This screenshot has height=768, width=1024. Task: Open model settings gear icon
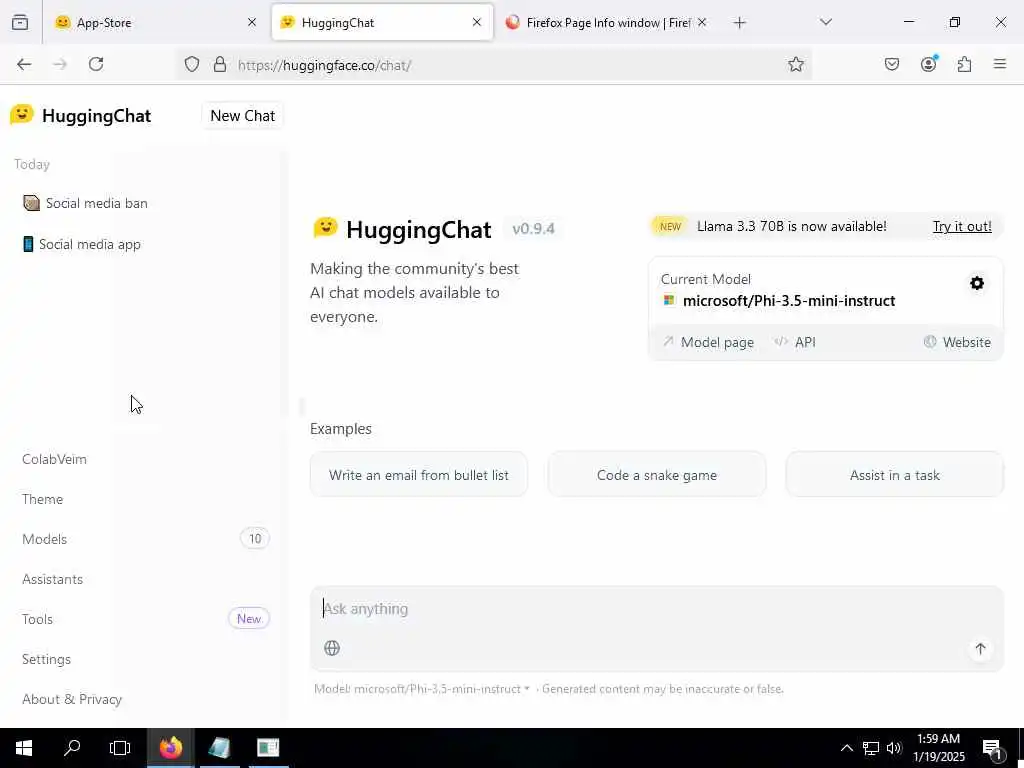977,283
